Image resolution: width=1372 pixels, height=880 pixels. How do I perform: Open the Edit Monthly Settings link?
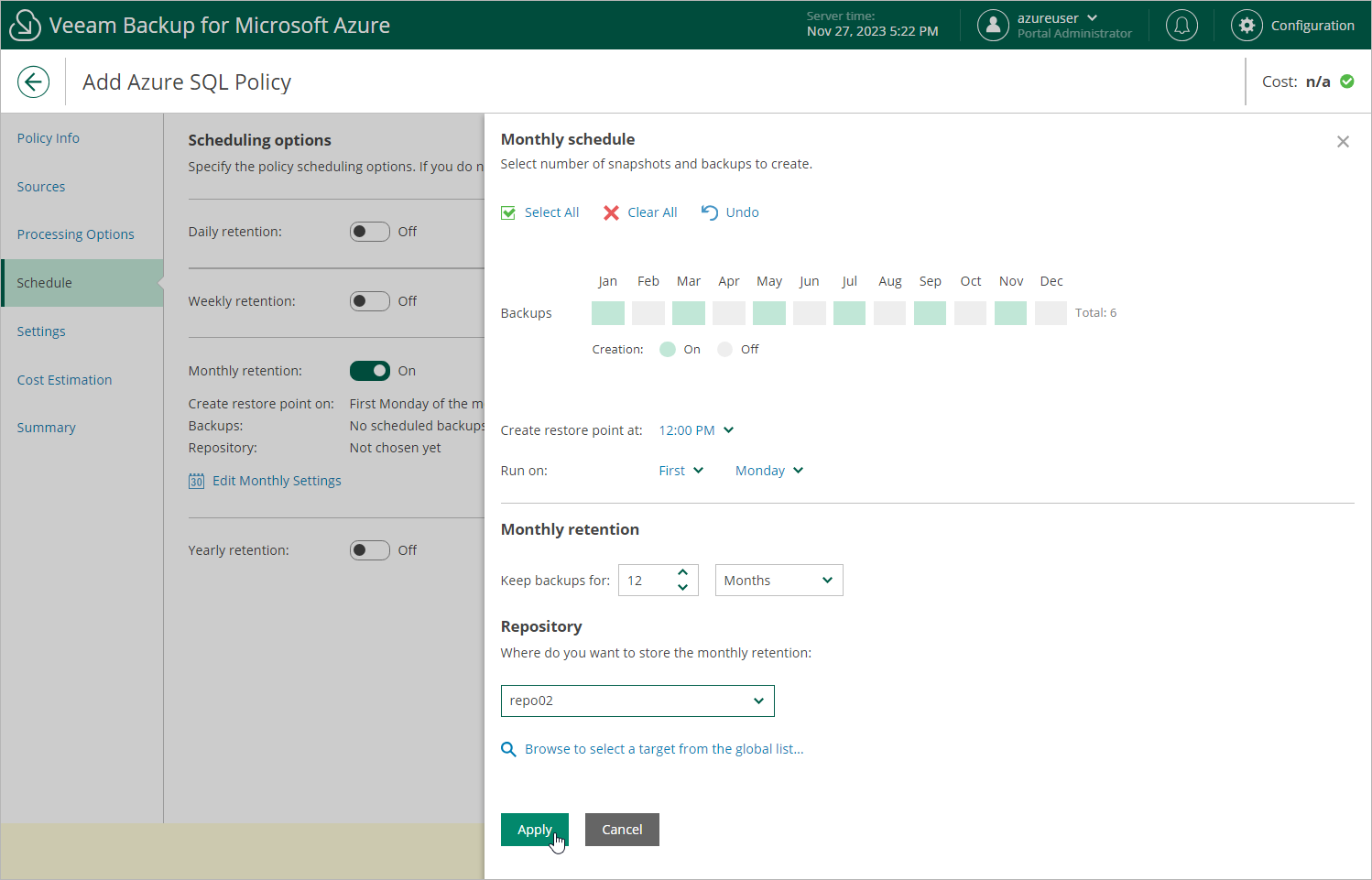pyautogui.click(x=277, y=481)
